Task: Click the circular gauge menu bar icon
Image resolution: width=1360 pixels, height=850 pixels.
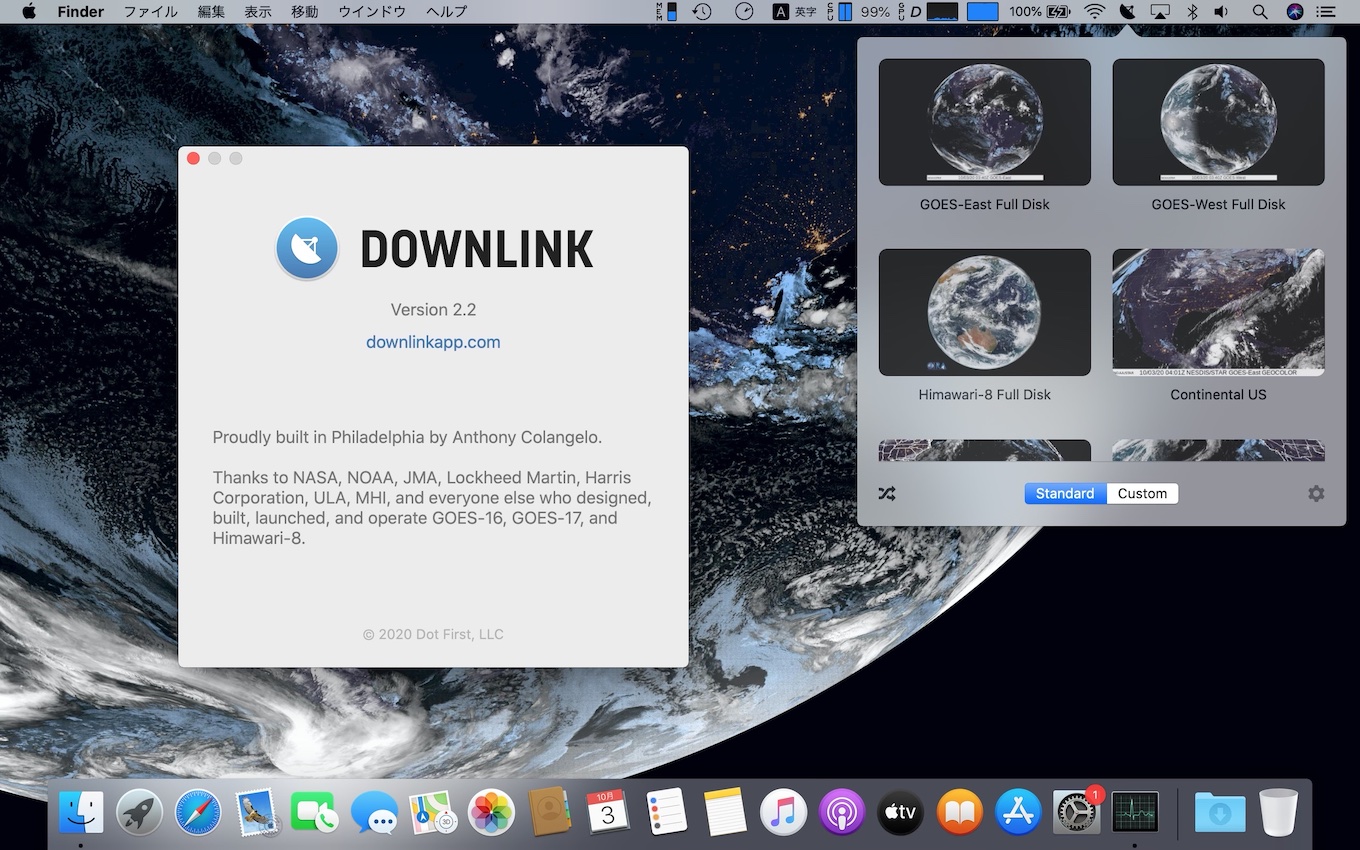Action: click(744, 12)
